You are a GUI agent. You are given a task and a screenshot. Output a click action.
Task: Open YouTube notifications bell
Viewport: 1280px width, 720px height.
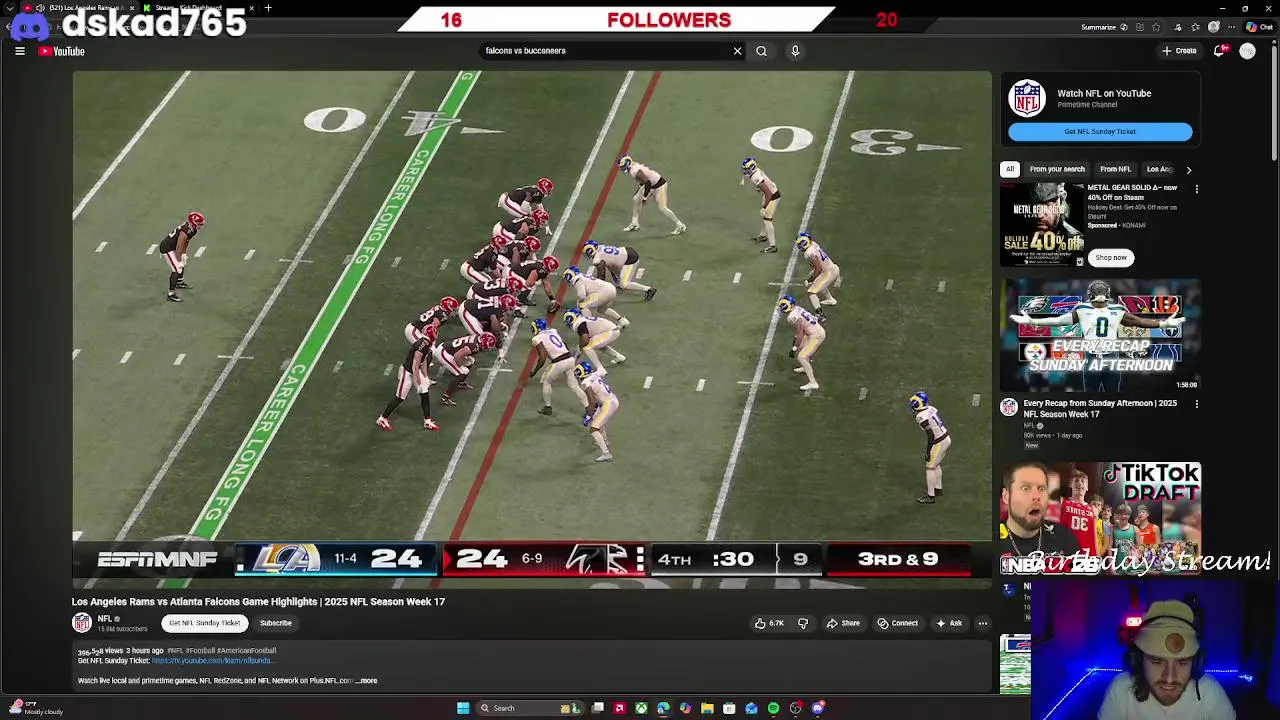(1220, 51)
